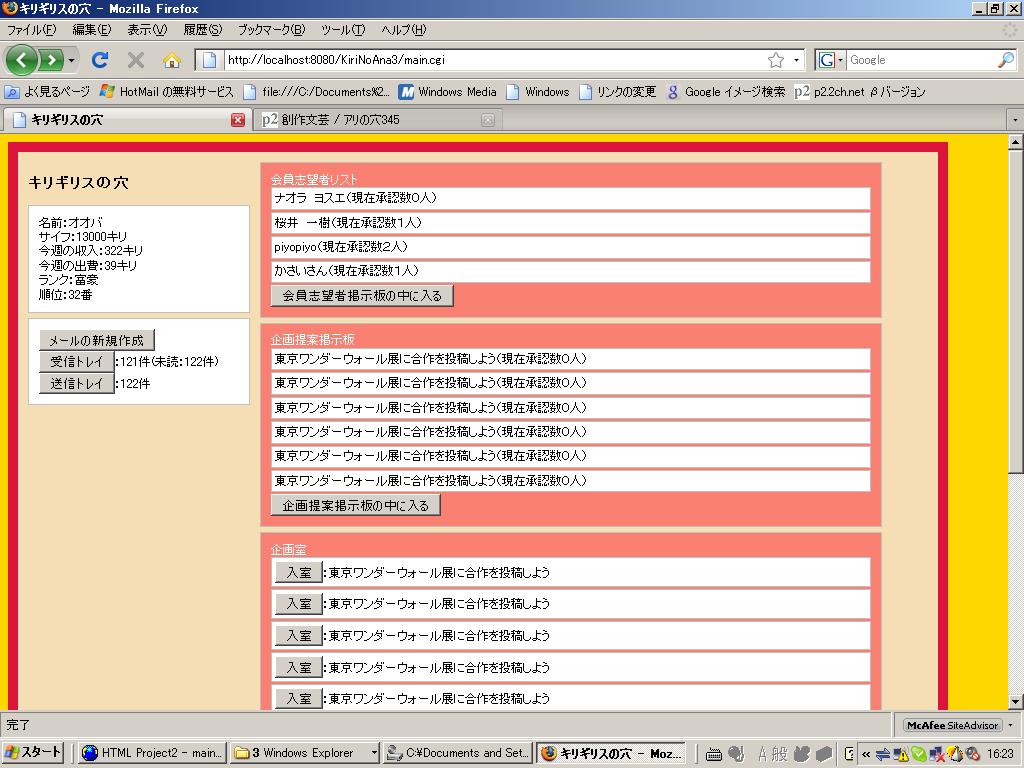Screen dimensions: 1024x768
Task: Open the 表示(V) menu
Action: [x=147, y=29]
